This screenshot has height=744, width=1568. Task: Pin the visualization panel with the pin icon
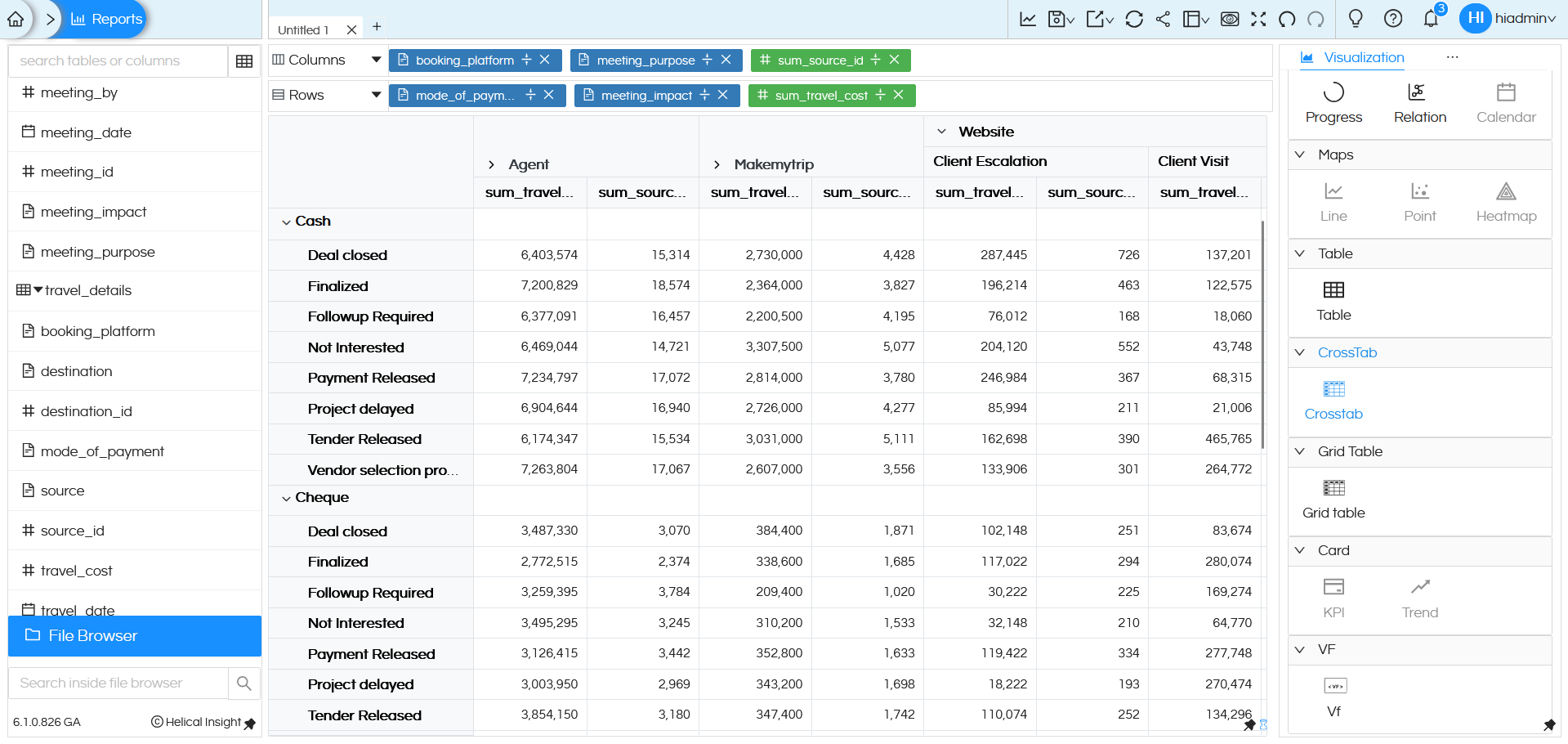pyautogui.click(x=1548, y=725)
